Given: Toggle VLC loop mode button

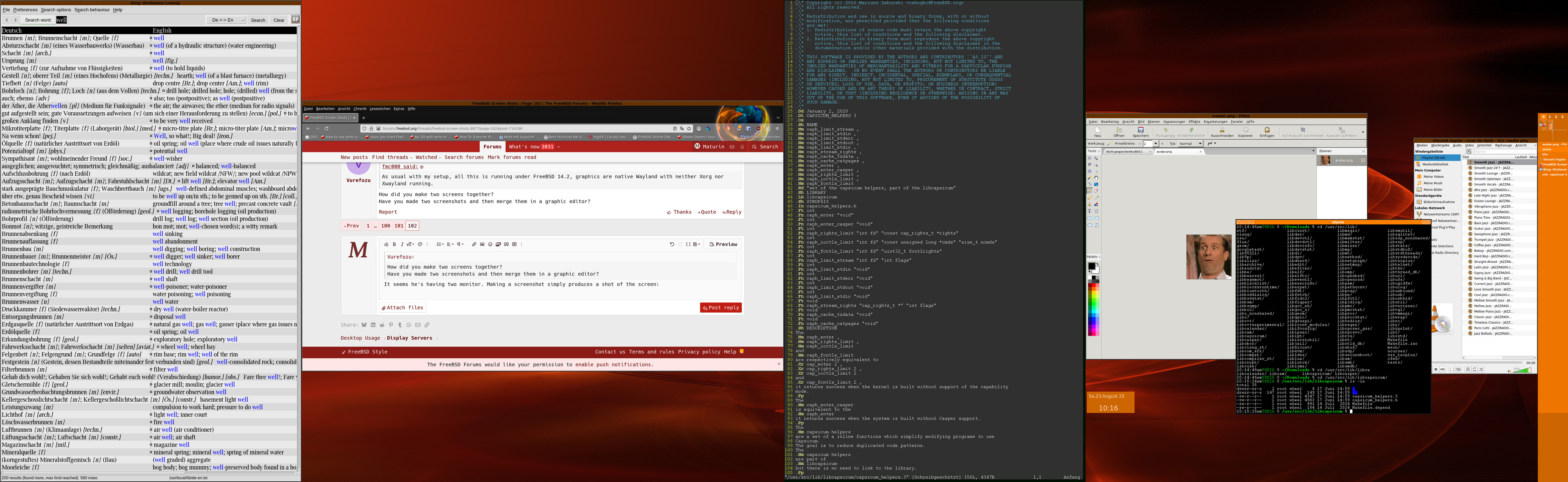Looking at the screenshot, I should pos(1474,370).
